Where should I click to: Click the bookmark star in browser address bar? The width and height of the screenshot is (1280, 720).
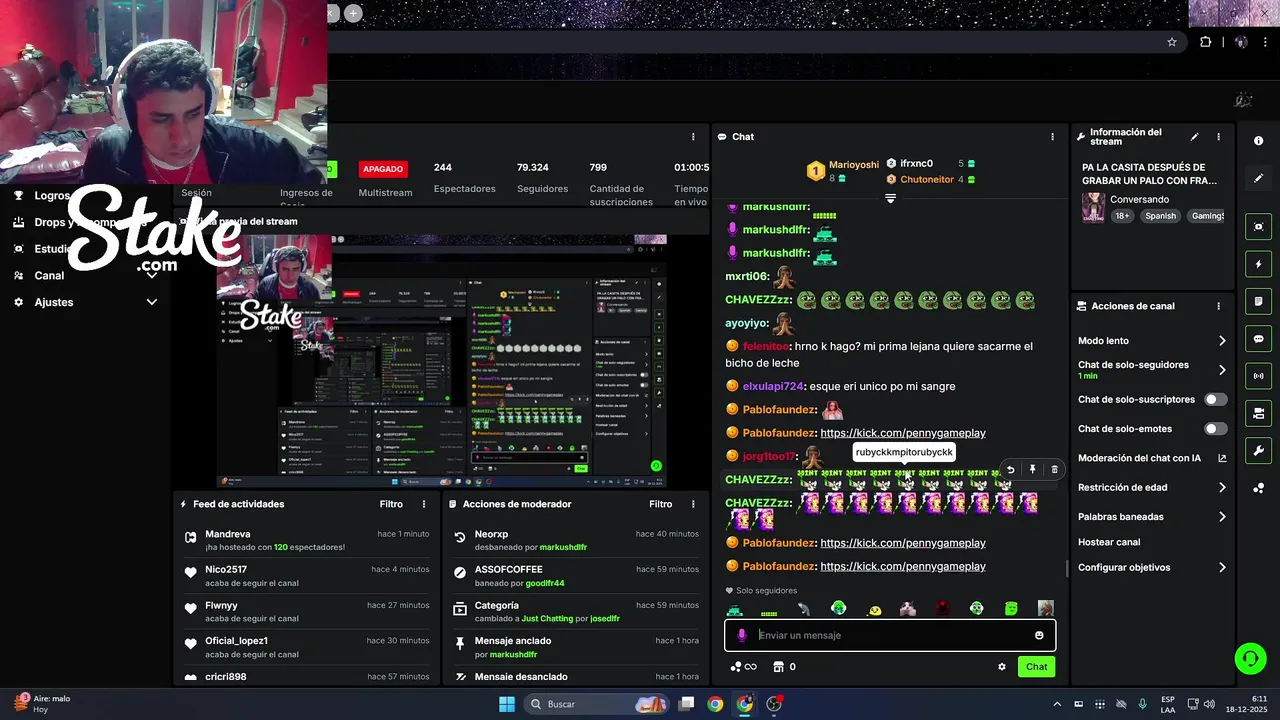pos(1172,42)
